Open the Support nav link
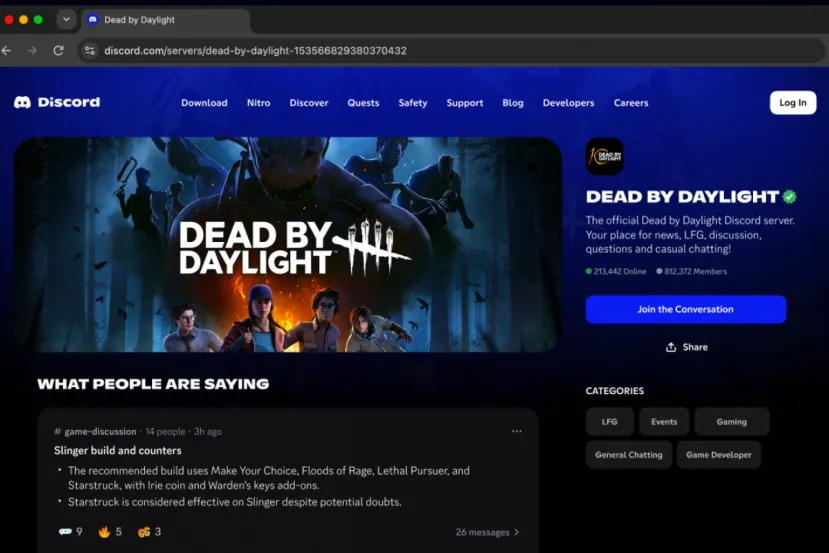The width and height of the screenshot is (829, 553). pos(465,103)
